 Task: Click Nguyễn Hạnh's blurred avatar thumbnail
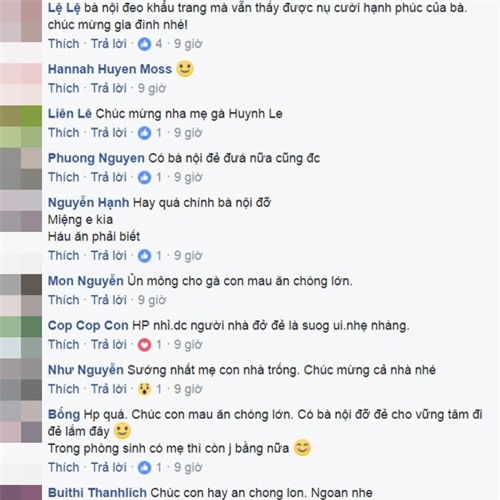[21, 211]
